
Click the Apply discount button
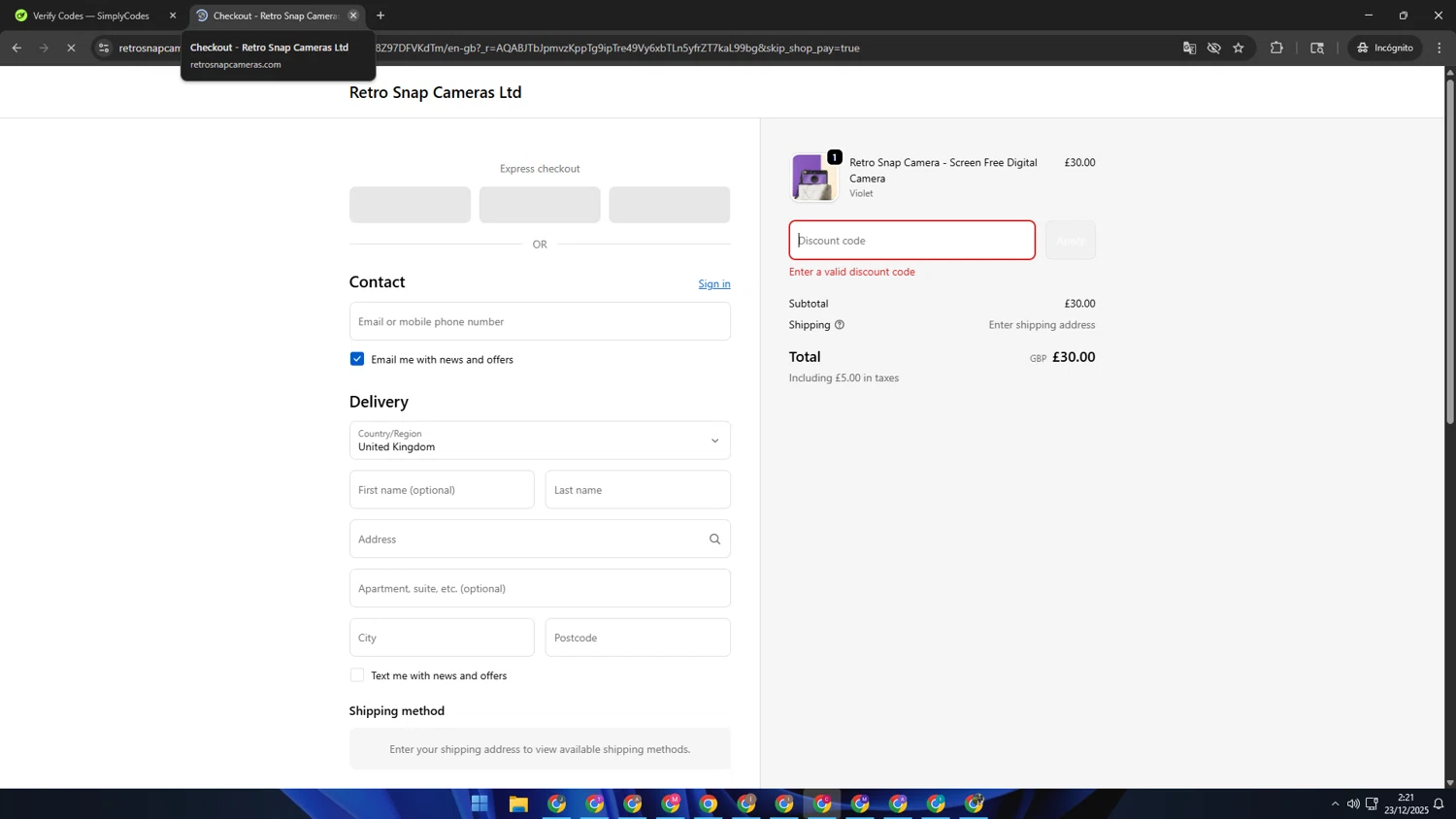(1070, 241)
